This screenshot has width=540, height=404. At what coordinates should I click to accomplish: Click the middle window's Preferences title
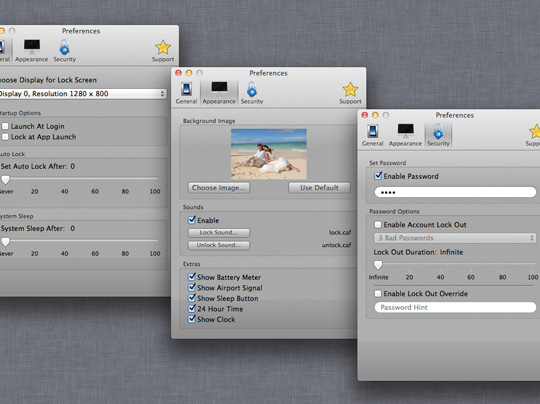268,73
